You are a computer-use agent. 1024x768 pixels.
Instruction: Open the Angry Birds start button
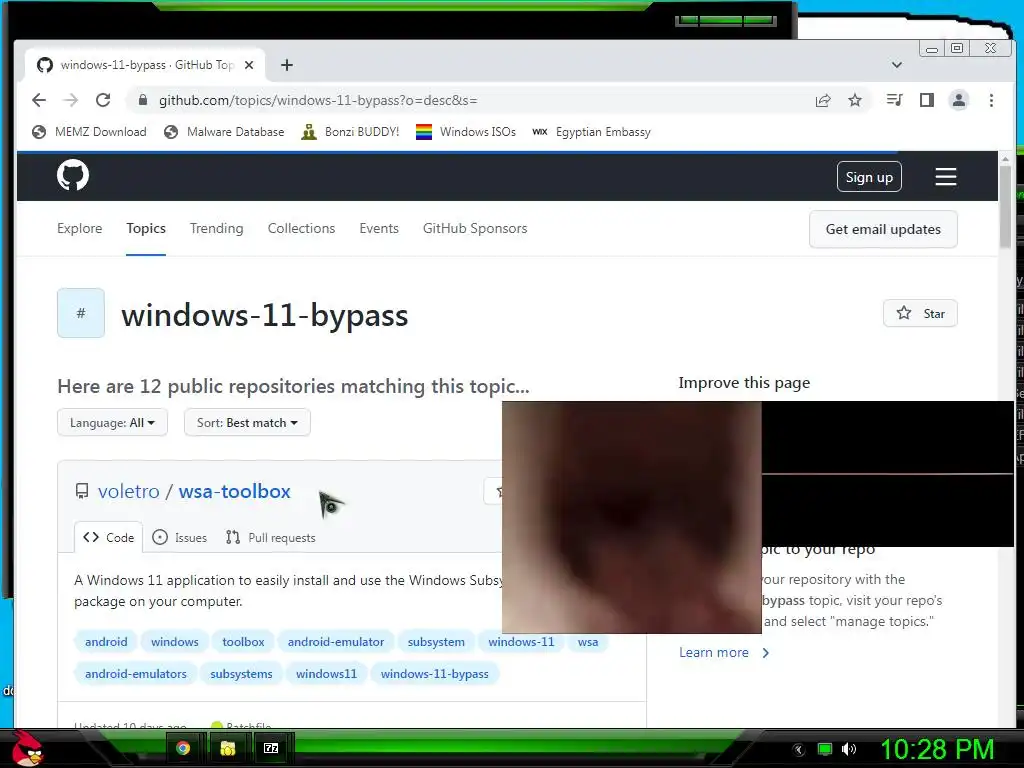27,748
